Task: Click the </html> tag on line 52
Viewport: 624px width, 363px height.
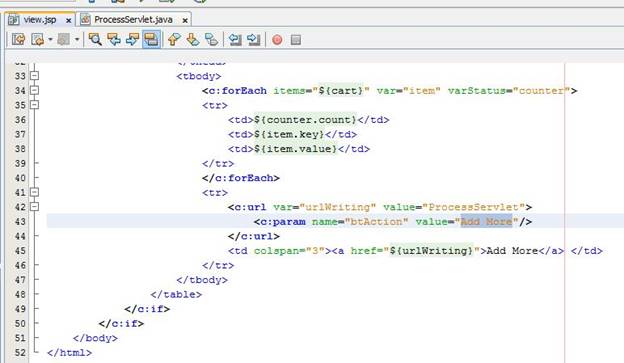Action: 69,353
